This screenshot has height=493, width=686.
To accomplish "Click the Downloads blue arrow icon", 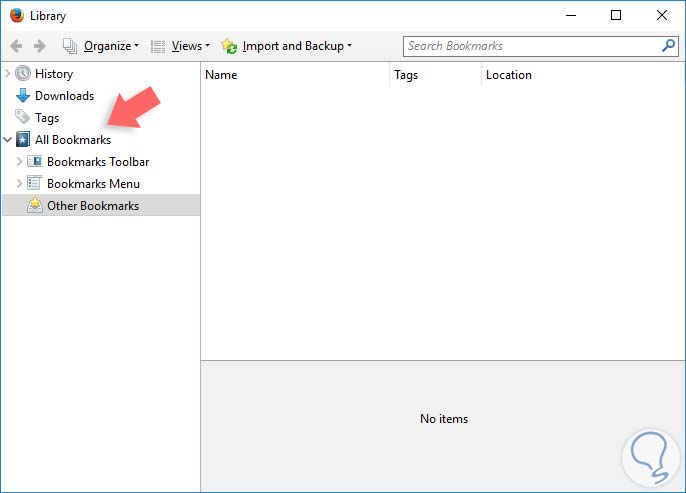I will (23, 95).
